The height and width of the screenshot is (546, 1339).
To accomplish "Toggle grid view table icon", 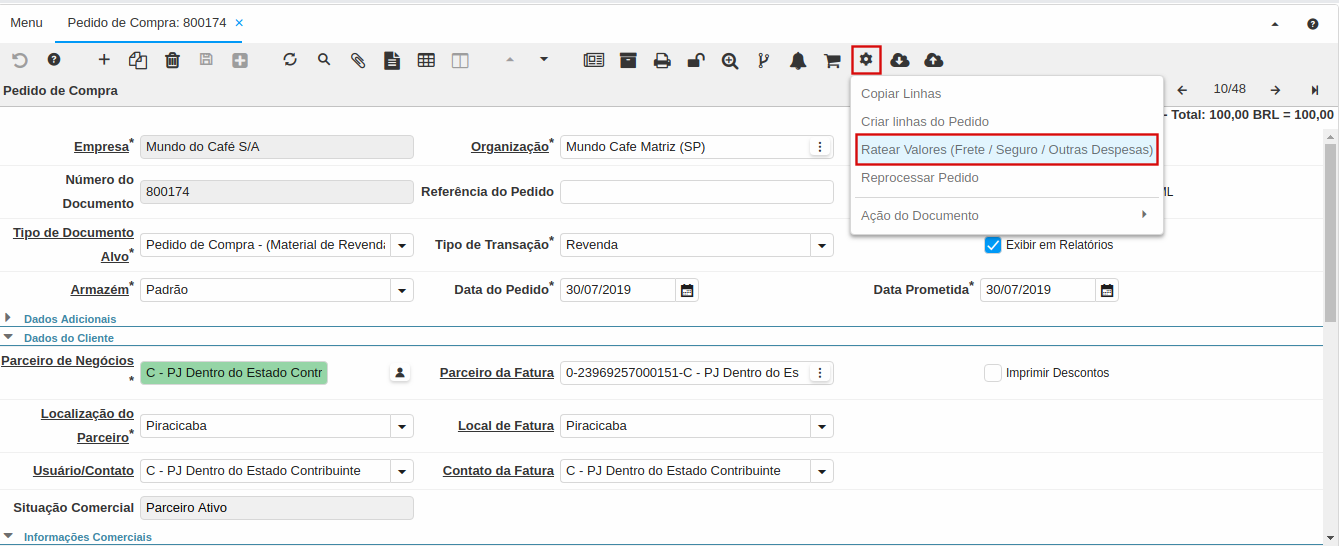I will (426, 60).
